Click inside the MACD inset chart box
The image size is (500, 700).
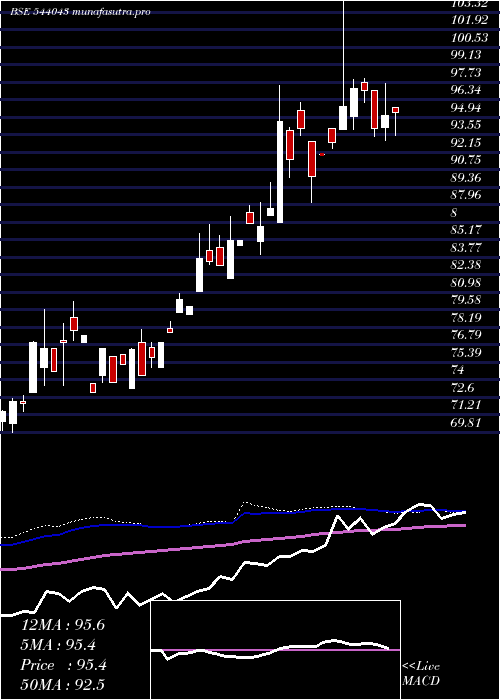coord(275,650)
